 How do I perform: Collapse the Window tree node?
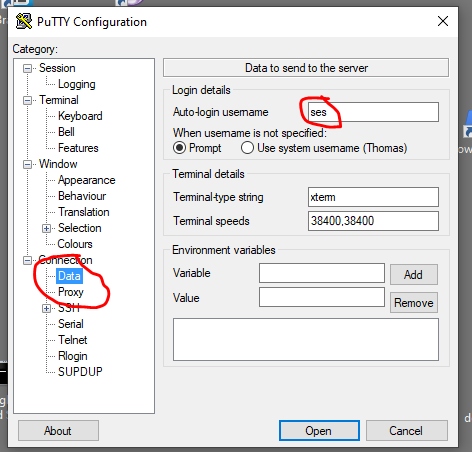27,164
